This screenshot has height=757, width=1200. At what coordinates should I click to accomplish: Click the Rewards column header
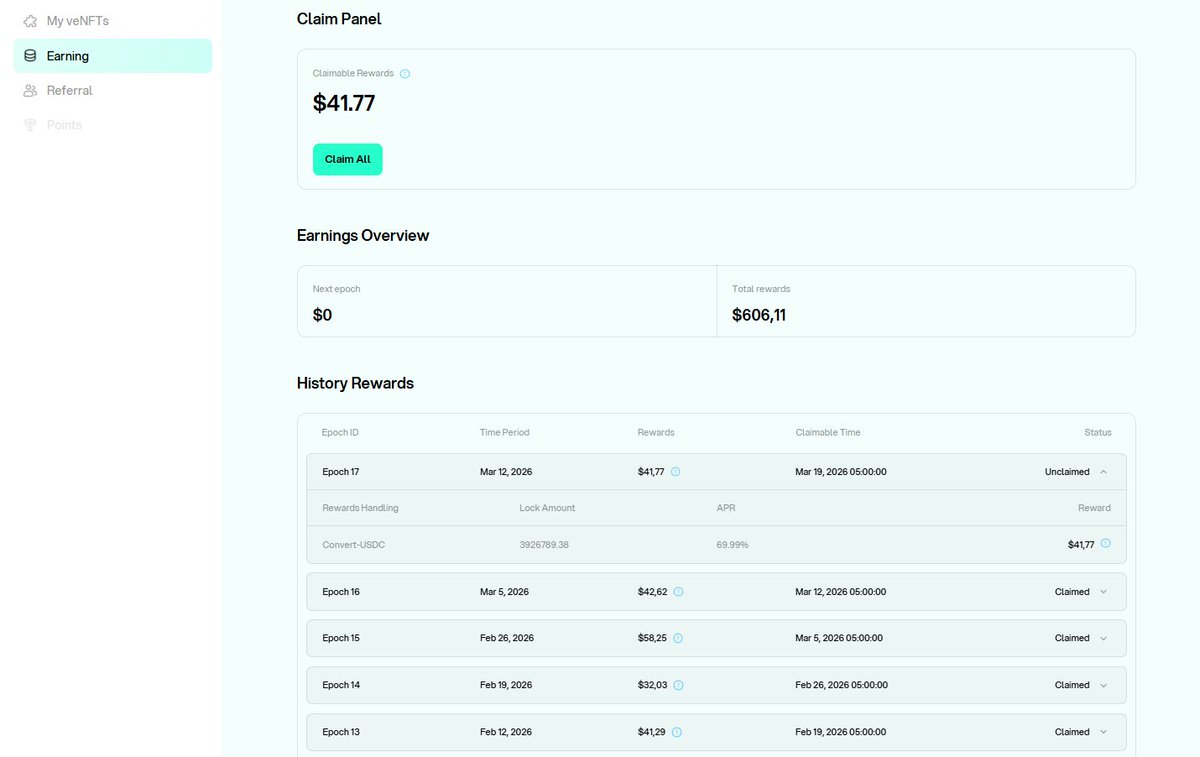point(656,433)
